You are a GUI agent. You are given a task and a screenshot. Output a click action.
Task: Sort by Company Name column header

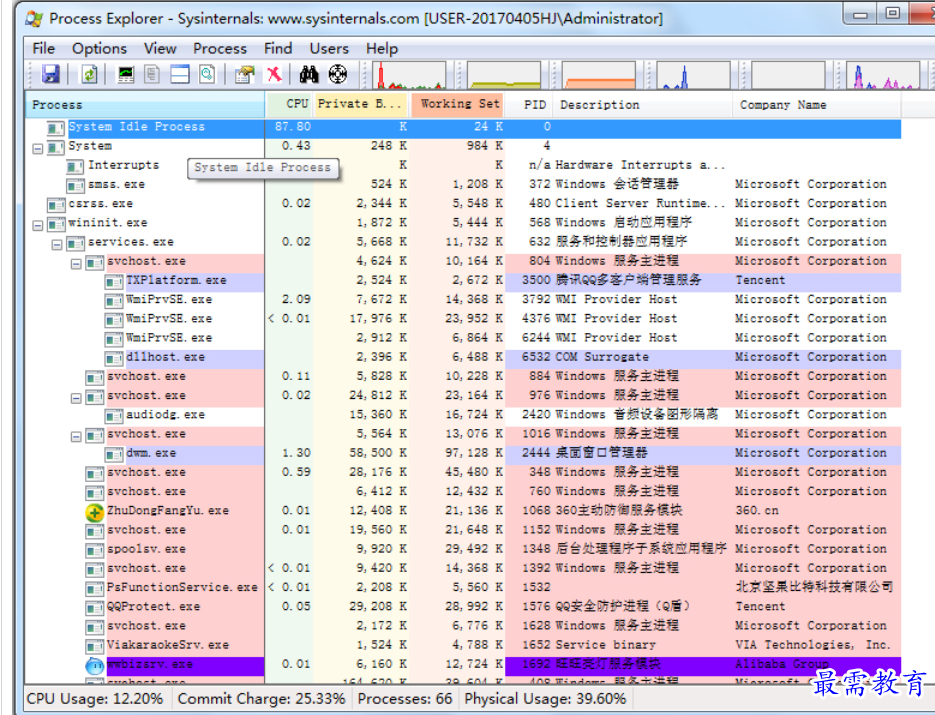click(817, 104)
